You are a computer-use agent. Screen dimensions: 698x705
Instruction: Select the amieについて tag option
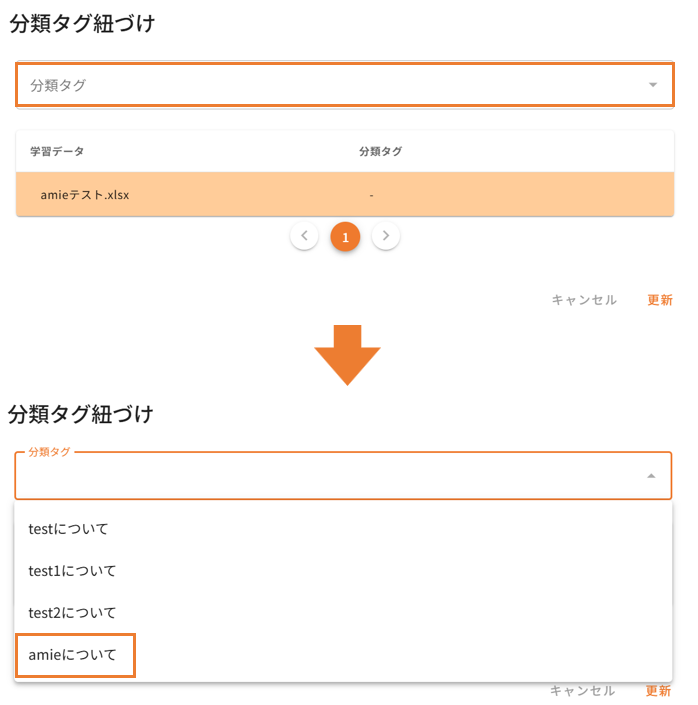tap(74, 655)
